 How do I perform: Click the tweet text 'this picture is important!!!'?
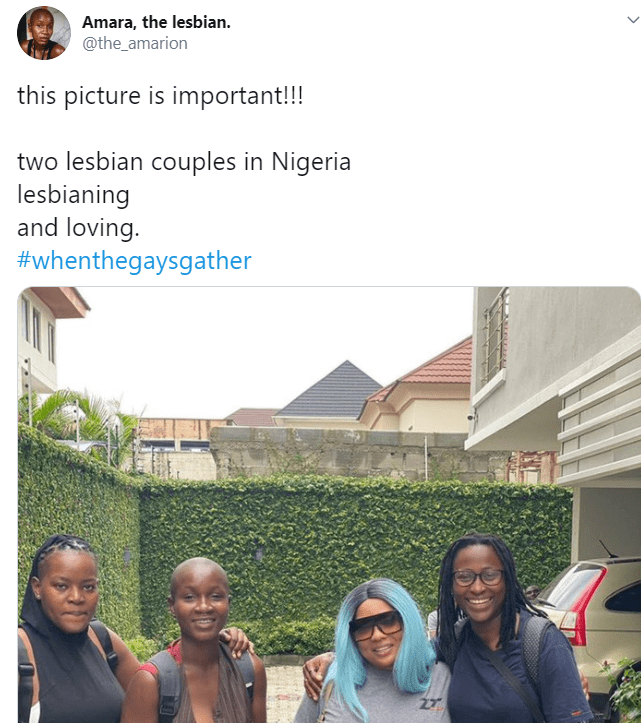click(160, 96)
